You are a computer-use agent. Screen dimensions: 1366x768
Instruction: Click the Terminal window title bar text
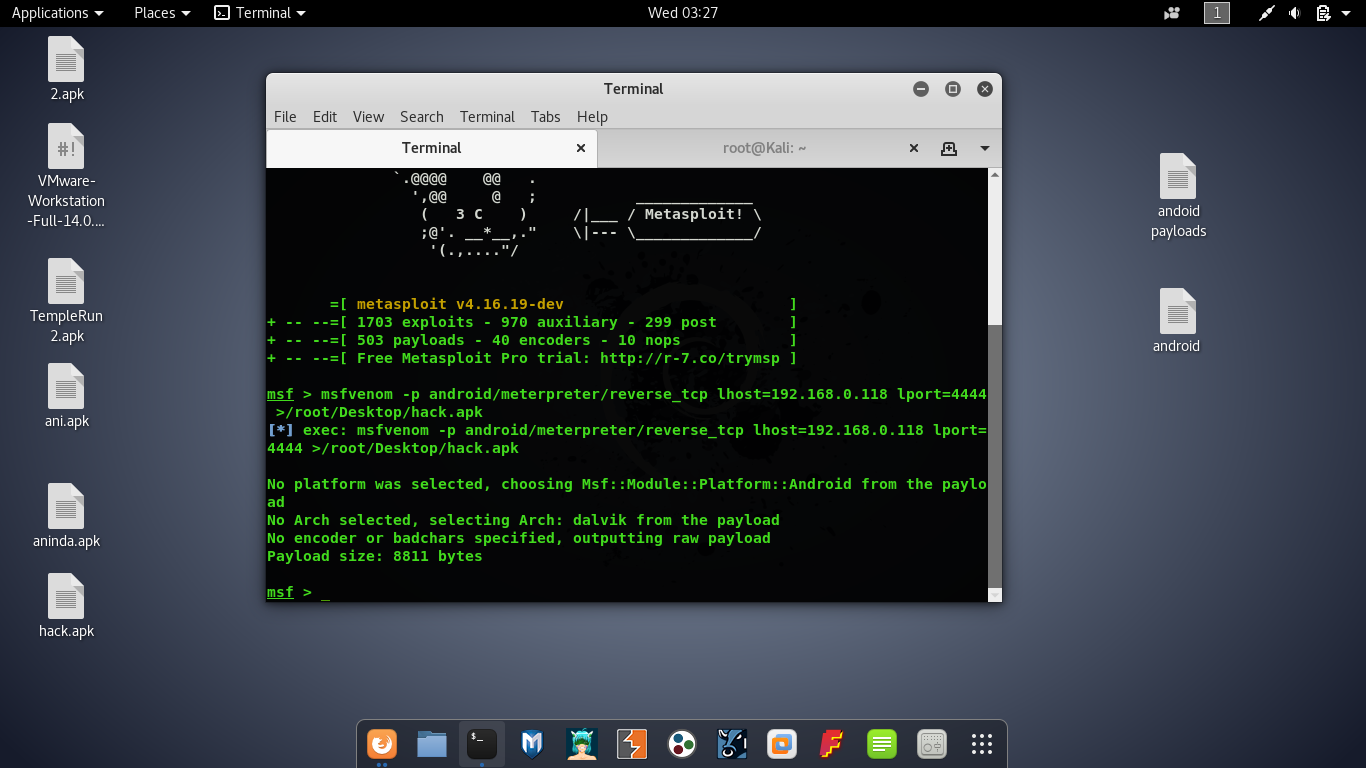pyautogui.click(x=634, y=89)
